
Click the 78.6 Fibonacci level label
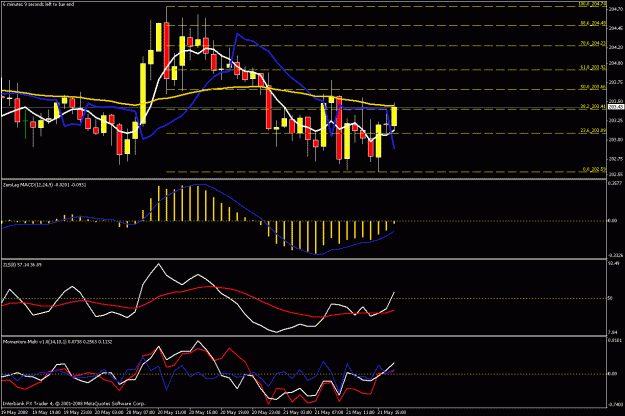(593, 43)
